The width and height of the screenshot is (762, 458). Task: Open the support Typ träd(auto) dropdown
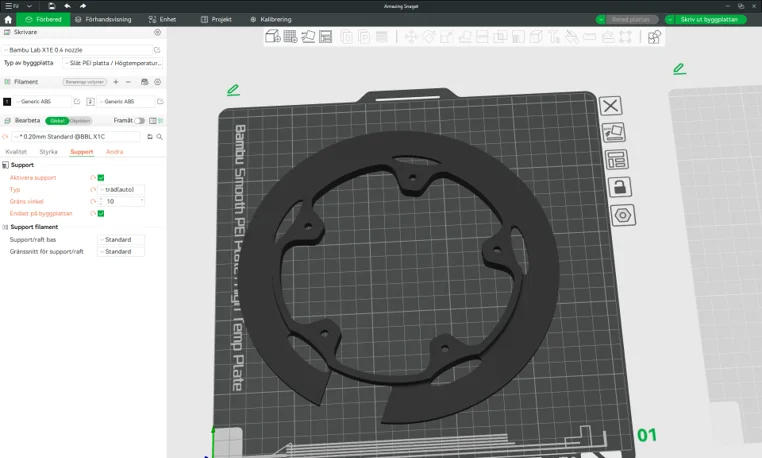[121, 189]
